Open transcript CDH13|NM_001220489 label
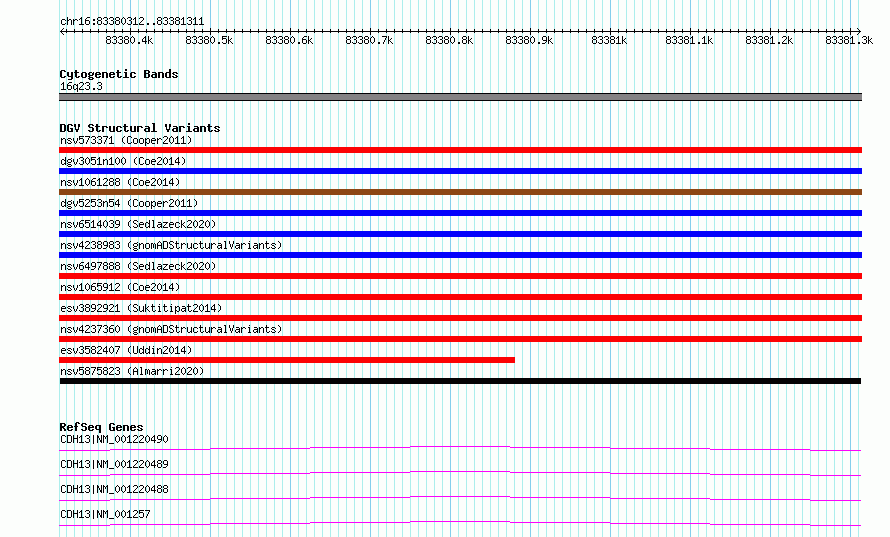This screenshot has width=890, height=537. tap(114, 464)
